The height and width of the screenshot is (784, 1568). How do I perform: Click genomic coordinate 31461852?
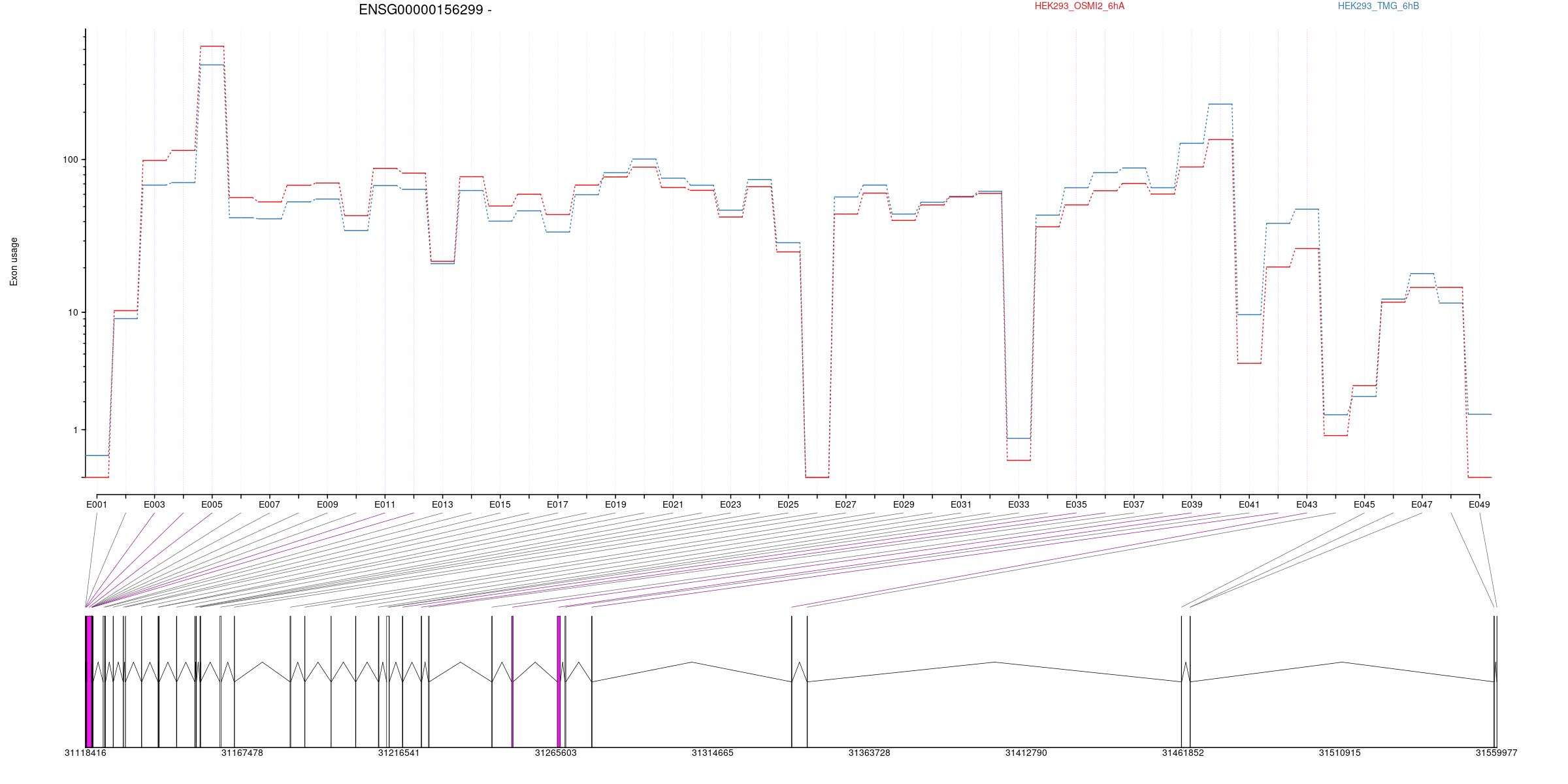click(x=1183, y=753)
